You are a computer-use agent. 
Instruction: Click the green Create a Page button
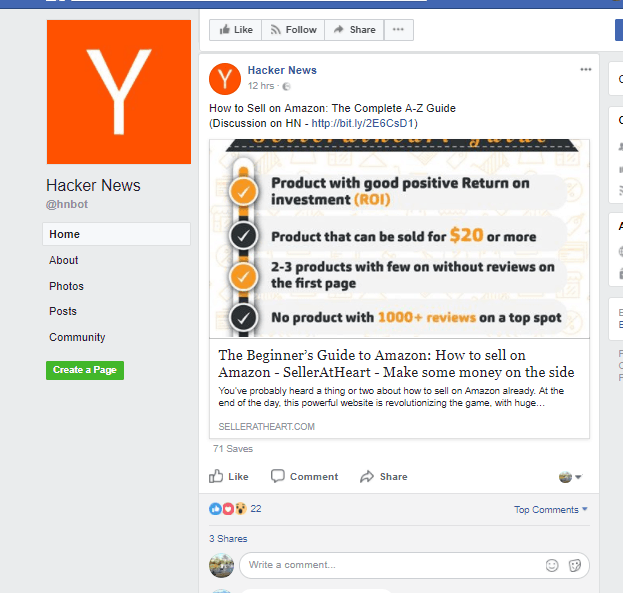85,370
